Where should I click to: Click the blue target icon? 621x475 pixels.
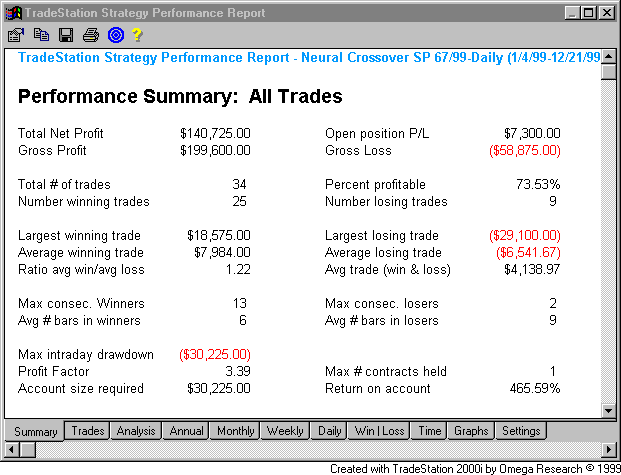tap(116, 35)
